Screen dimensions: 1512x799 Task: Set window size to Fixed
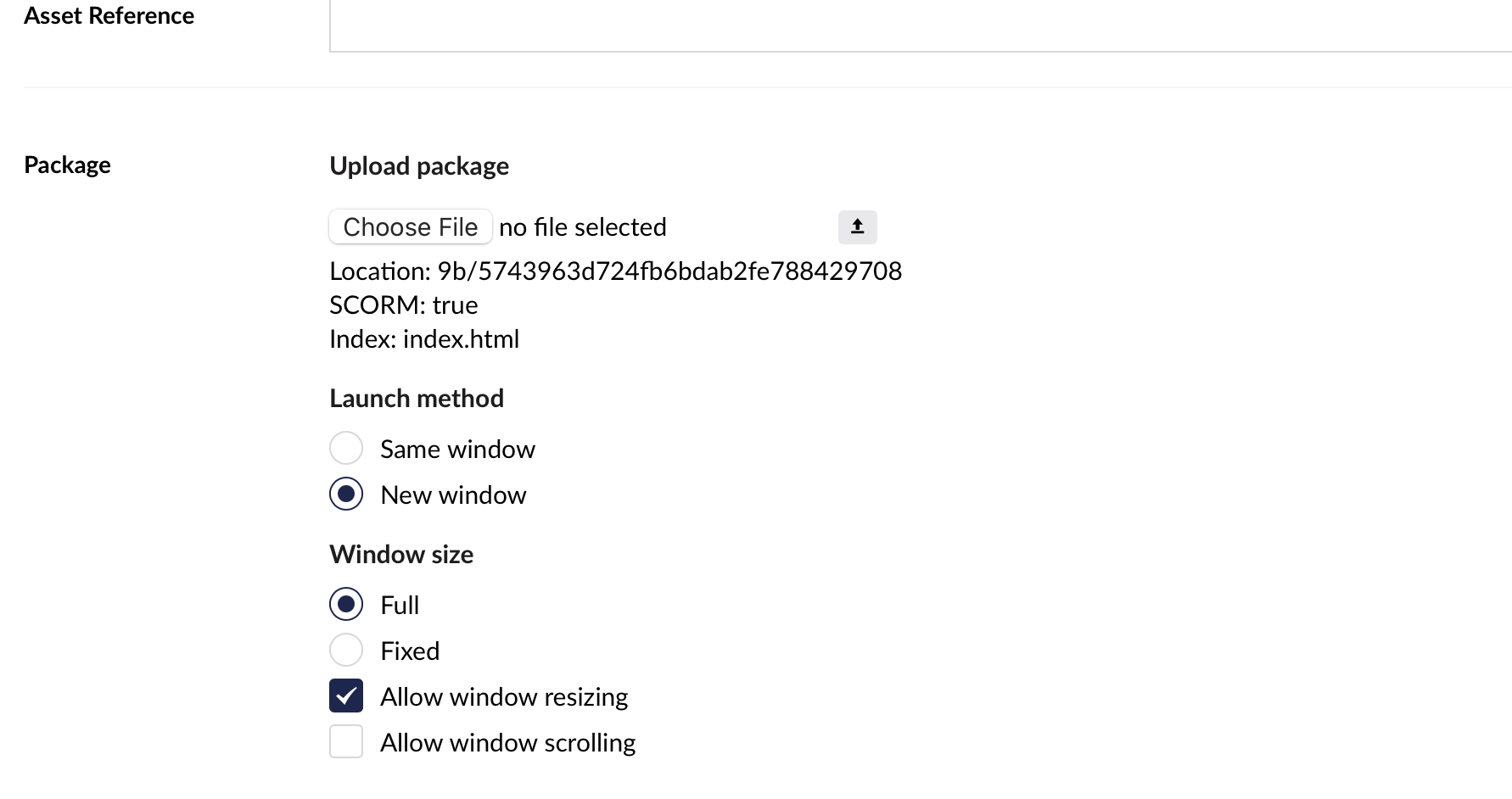coord(345,650)
